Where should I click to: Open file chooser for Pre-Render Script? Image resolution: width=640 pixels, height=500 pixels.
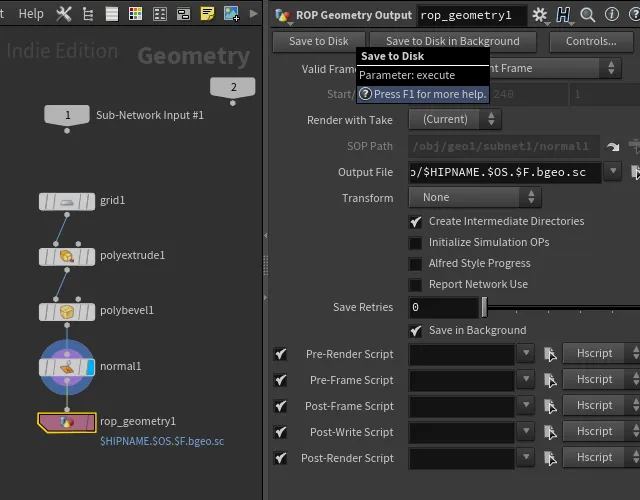(x=550, y=354)
